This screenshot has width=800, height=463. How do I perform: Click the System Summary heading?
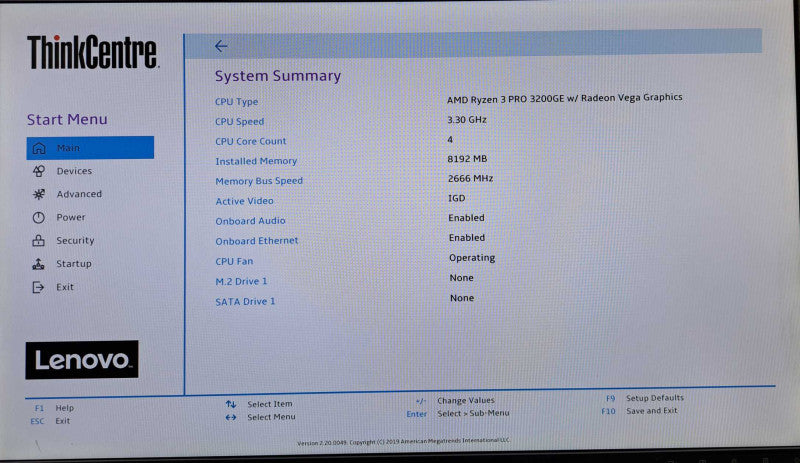[278, 76]
